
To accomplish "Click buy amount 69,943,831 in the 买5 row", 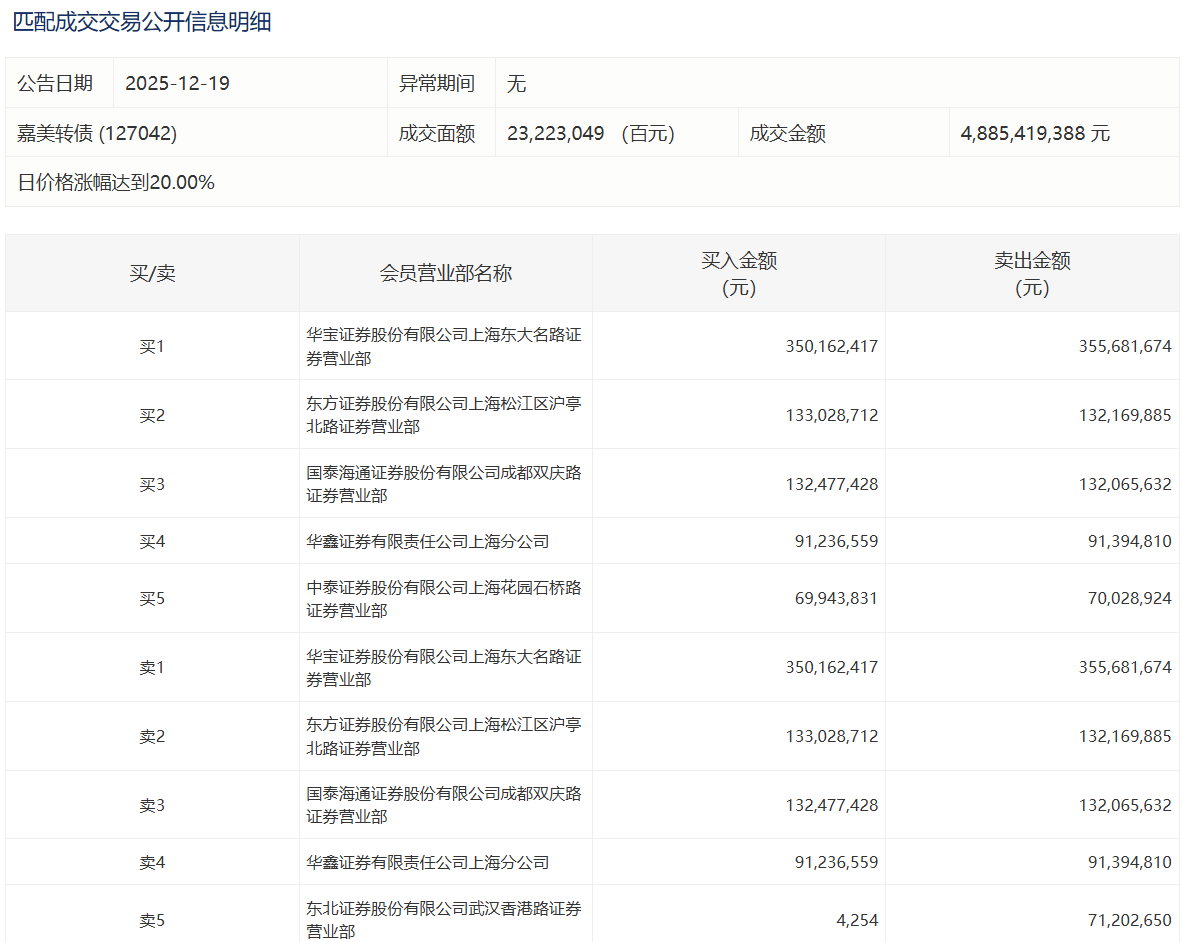I will pos(832,599).
